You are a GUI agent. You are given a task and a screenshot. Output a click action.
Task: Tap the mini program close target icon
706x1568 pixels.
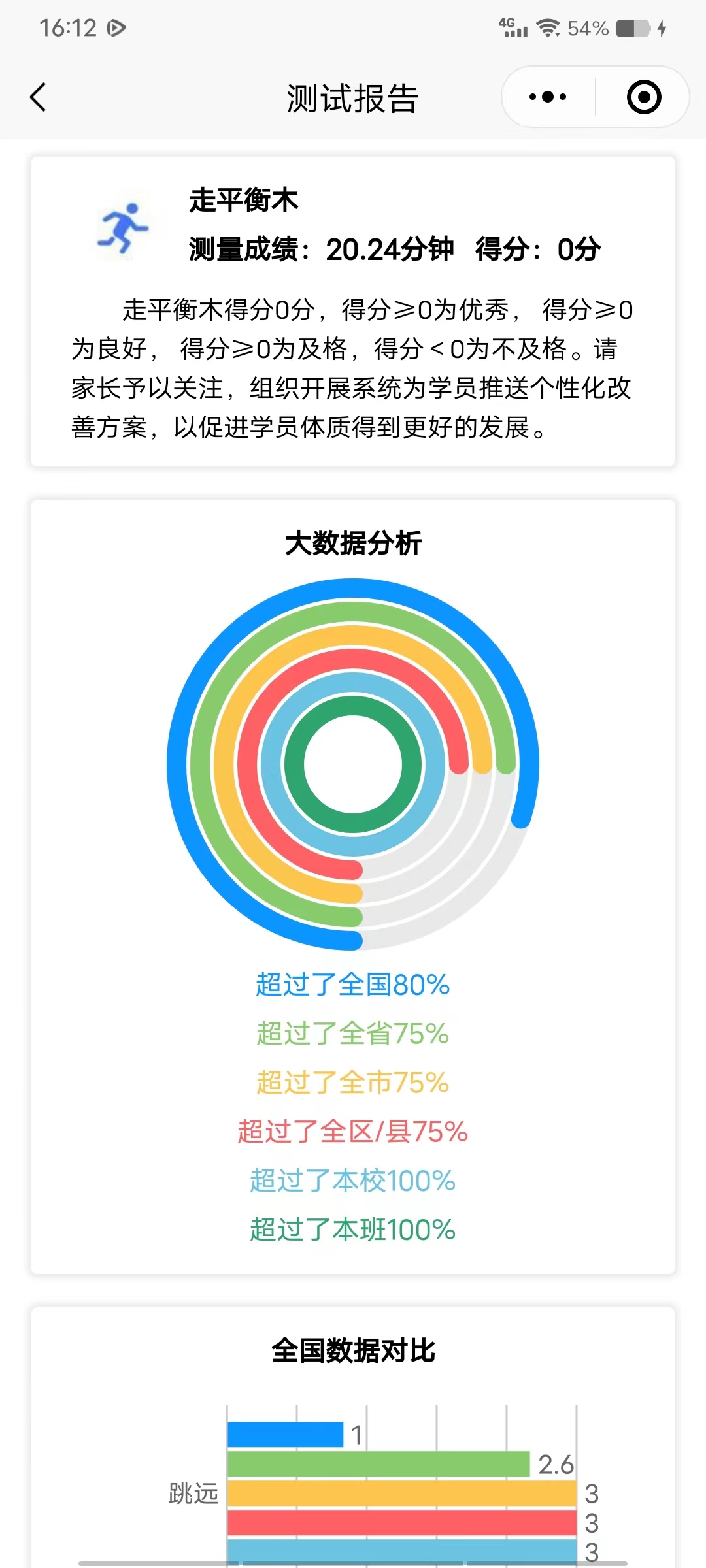point(644,97)
